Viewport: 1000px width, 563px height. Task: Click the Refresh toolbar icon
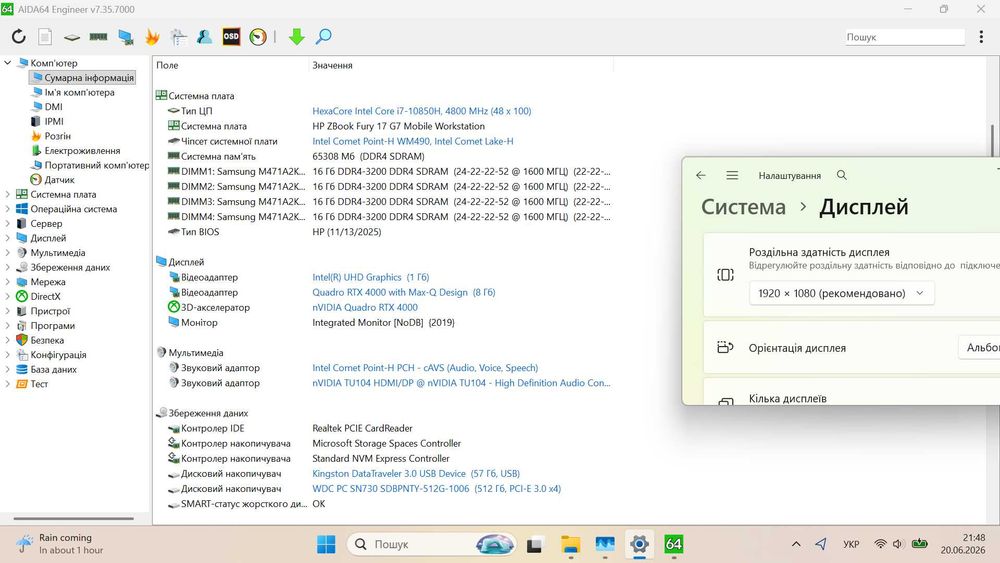point(18,36)
